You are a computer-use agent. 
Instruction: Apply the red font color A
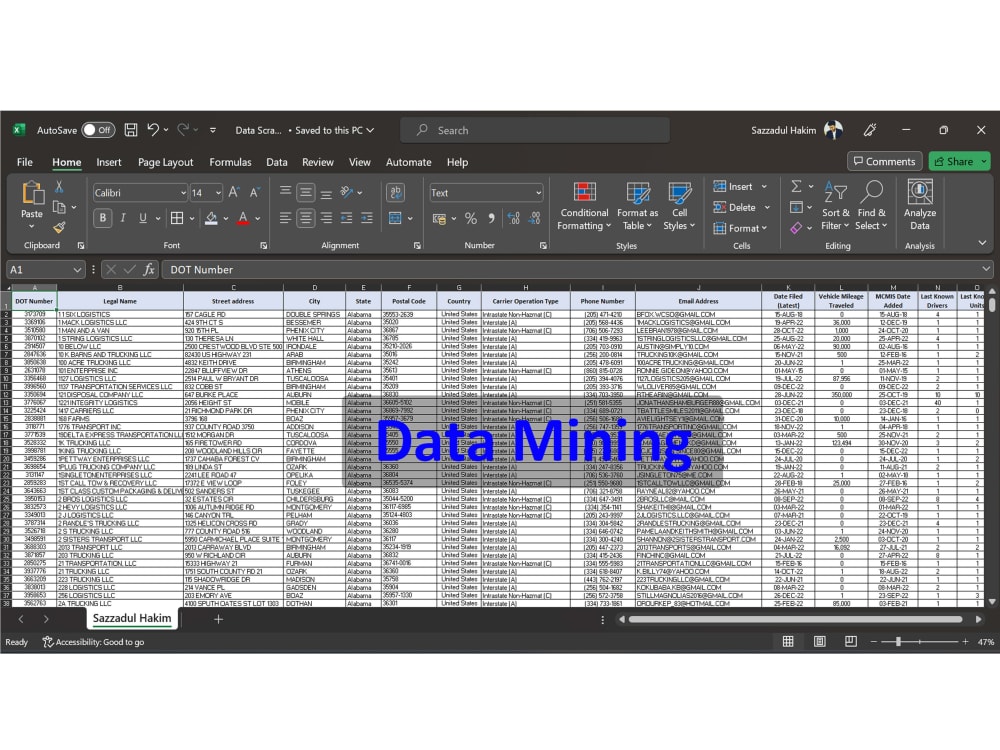(x=243, y=219)
